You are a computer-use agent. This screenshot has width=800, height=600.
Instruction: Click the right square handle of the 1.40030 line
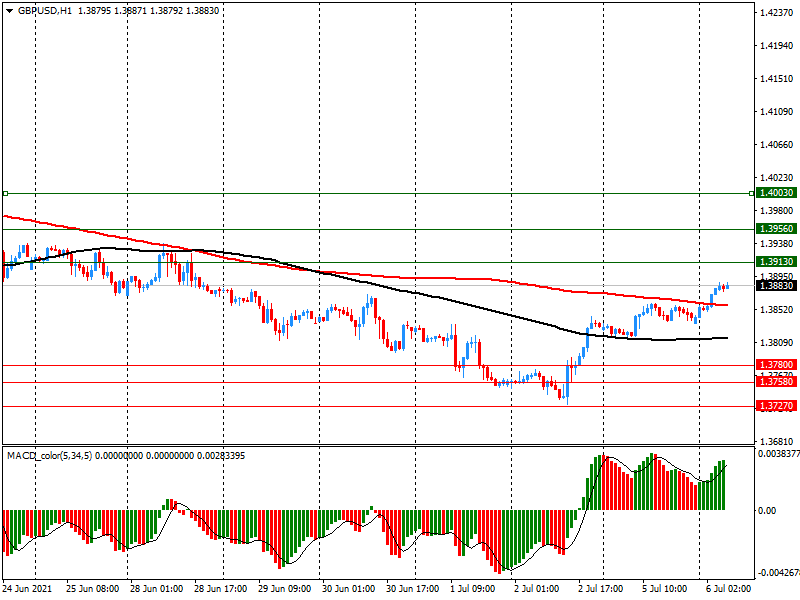click(x=752, y=193)
